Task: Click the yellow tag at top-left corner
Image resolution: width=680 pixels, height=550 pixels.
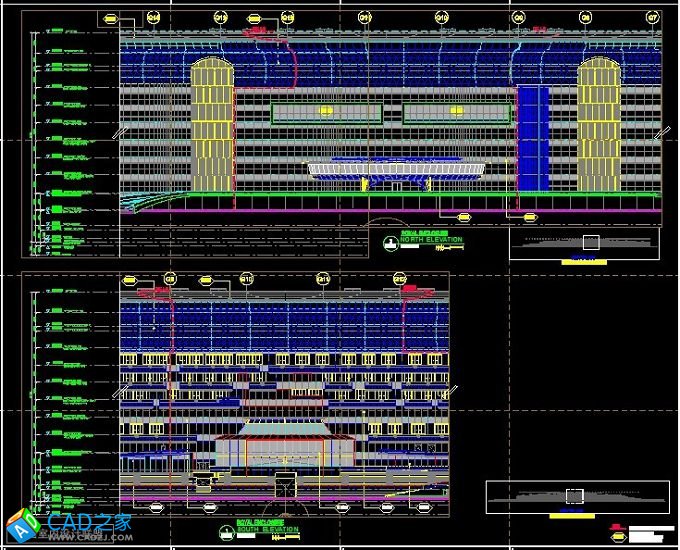Action: pos(107,18)
